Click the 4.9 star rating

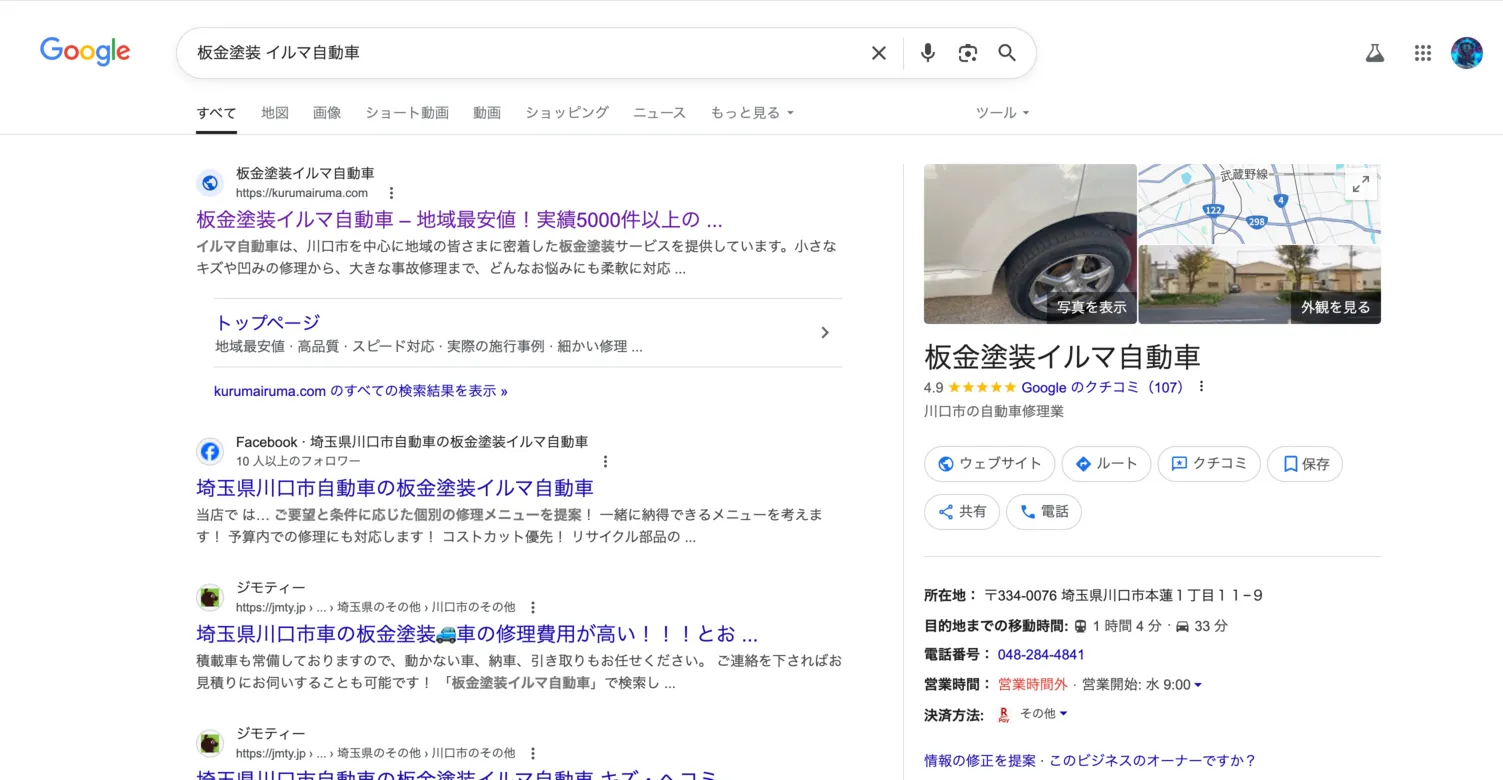coord(969,387)
